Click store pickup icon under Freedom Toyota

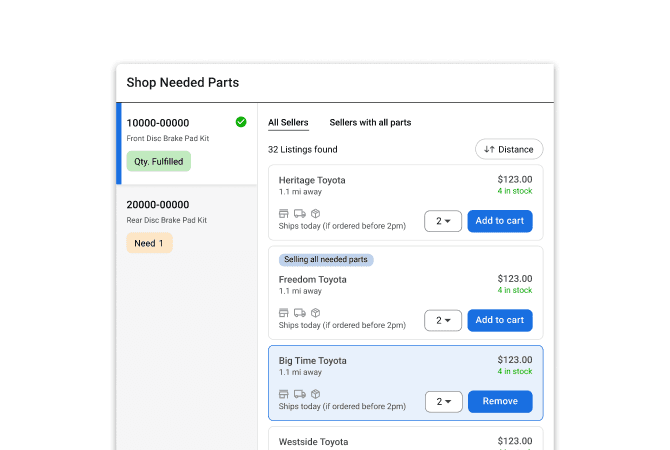click(x=284, y=312)
